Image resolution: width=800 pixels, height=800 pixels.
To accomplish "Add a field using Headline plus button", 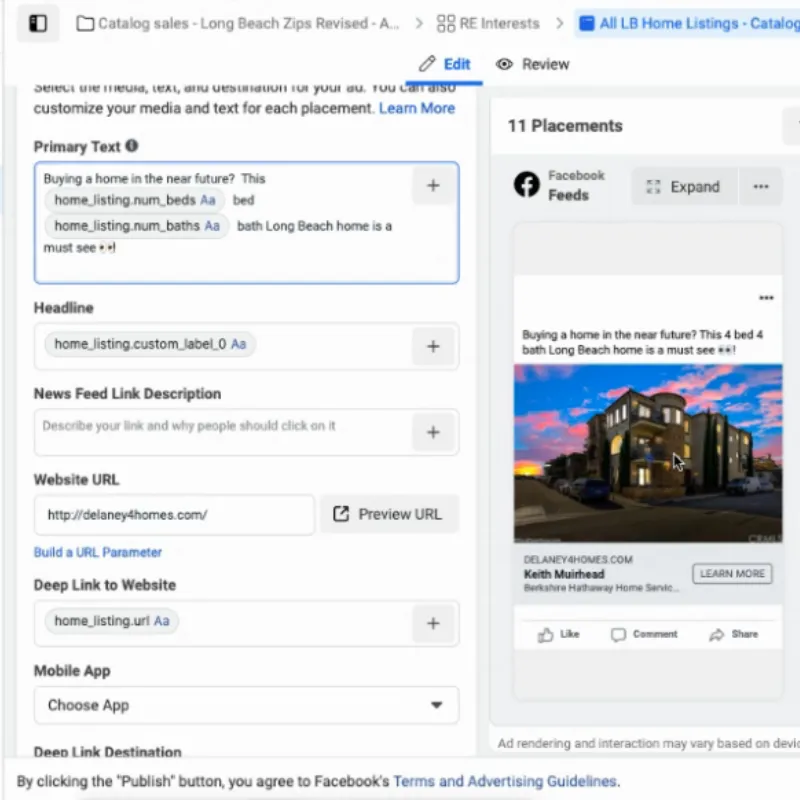I will 433,346.
